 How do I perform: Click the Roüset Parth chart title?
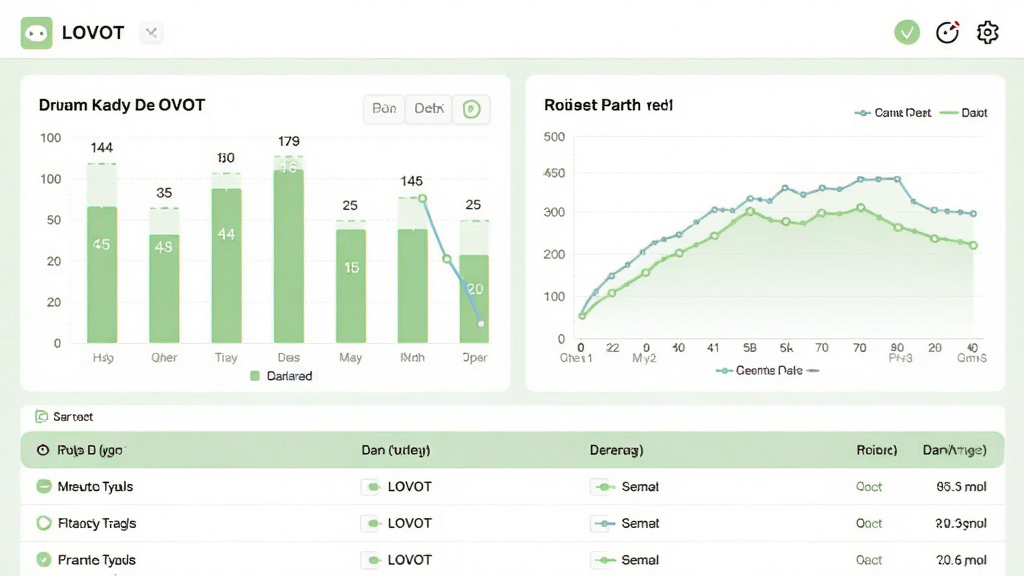[x=608, y=105]
